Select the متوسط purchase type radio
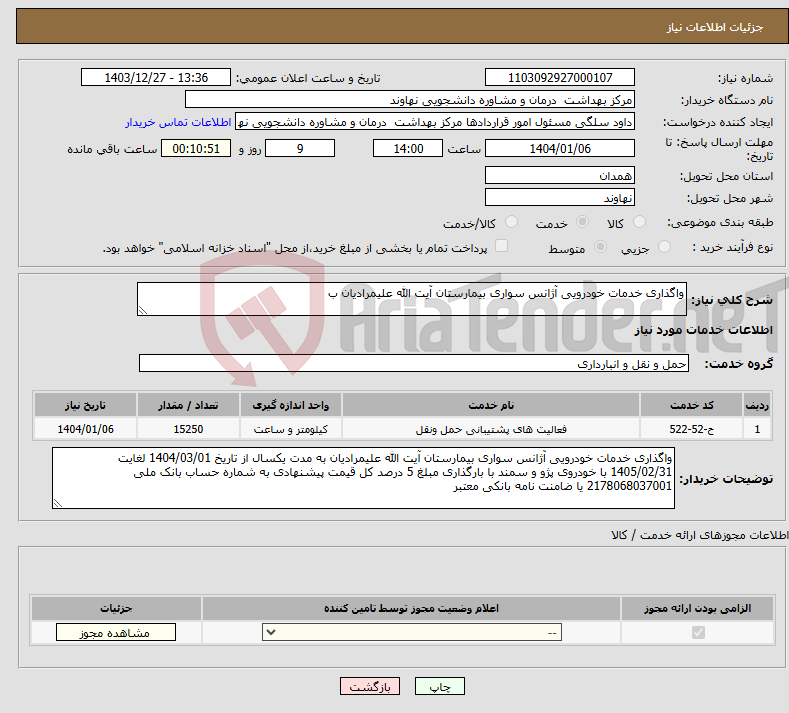The height and width of the screenshot is (713, 789). click(600, 247)
